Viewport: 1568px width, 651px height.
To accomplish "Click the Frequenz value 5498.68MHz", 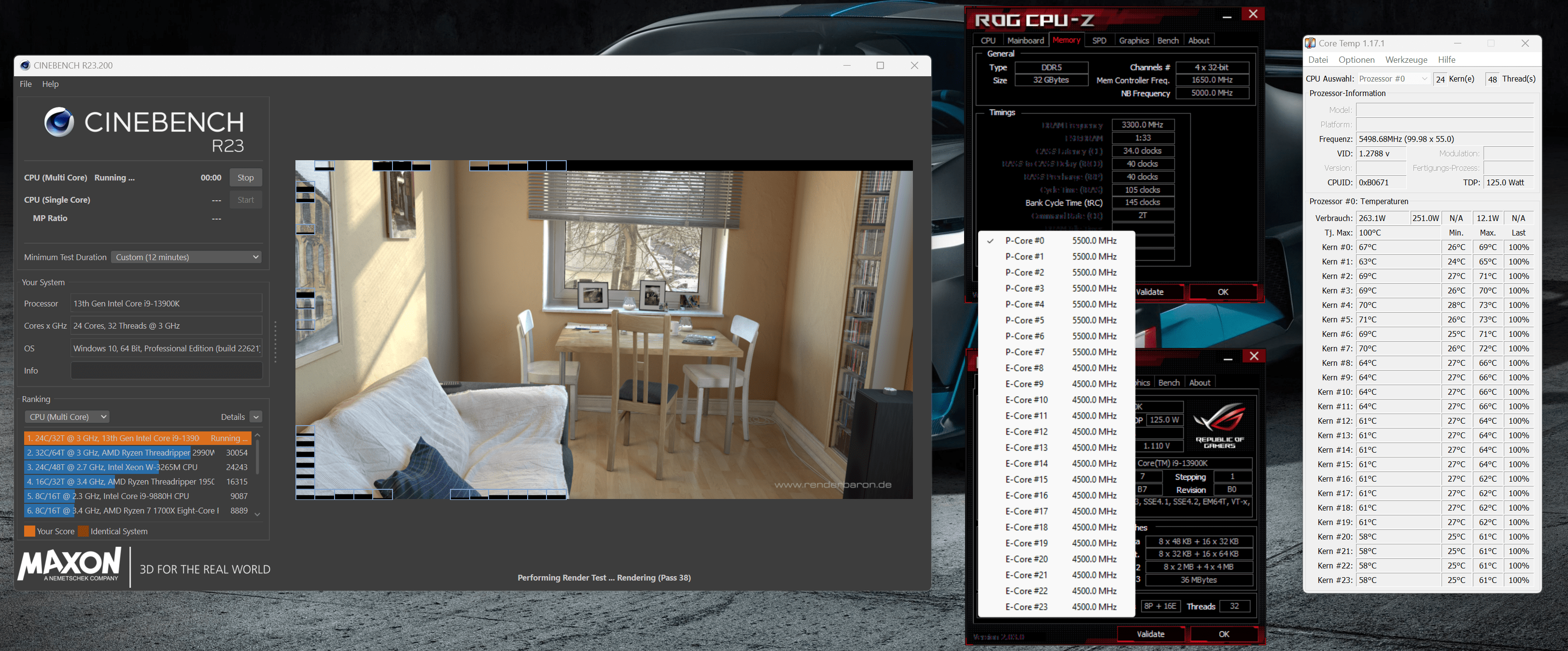I will pyautogui.click(x=1444, y=139).
